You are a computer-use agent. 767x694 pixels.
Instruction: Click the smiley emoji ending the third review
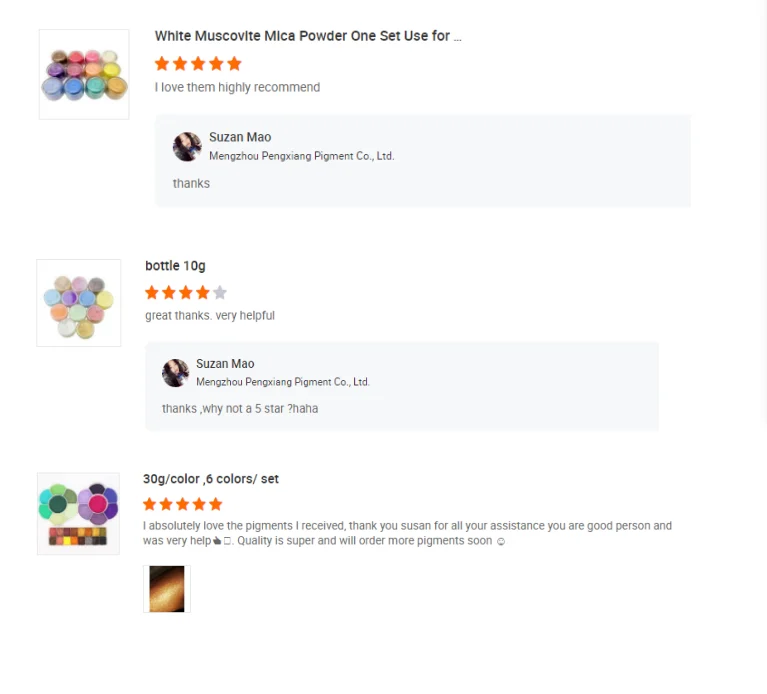coord(500,541)
